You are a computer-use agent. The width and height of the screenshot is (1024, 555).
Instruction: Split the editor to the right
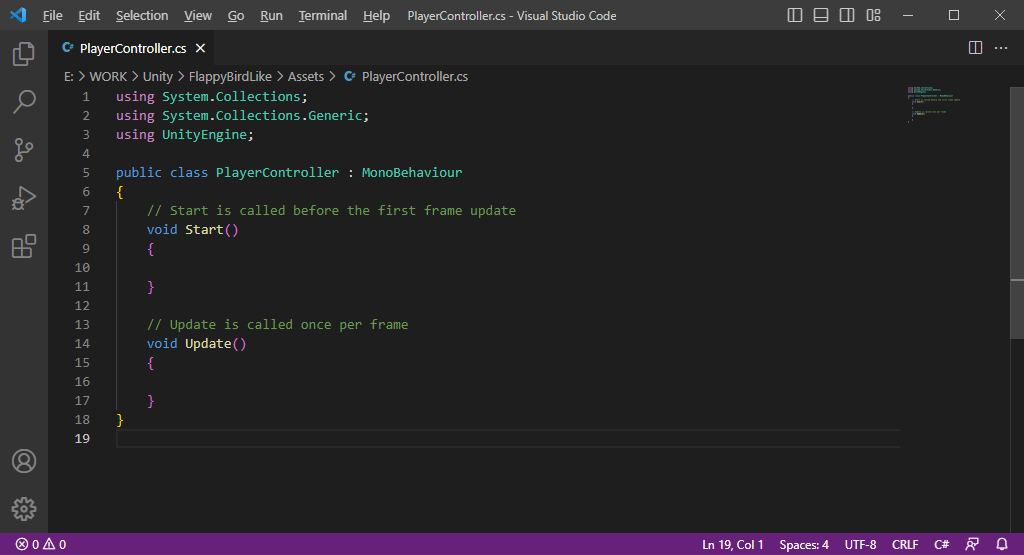tap(975, 48)
